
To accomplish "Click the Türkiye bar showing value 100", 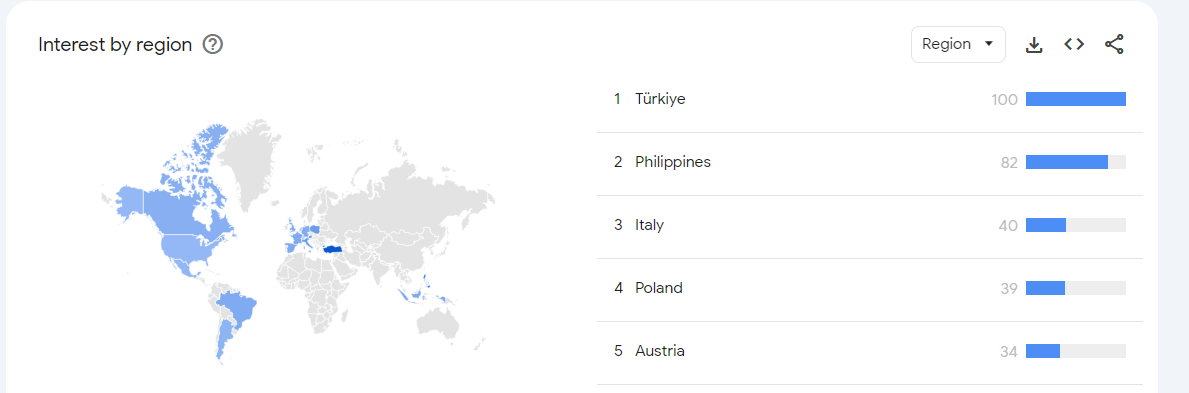I will [1075, 99].
